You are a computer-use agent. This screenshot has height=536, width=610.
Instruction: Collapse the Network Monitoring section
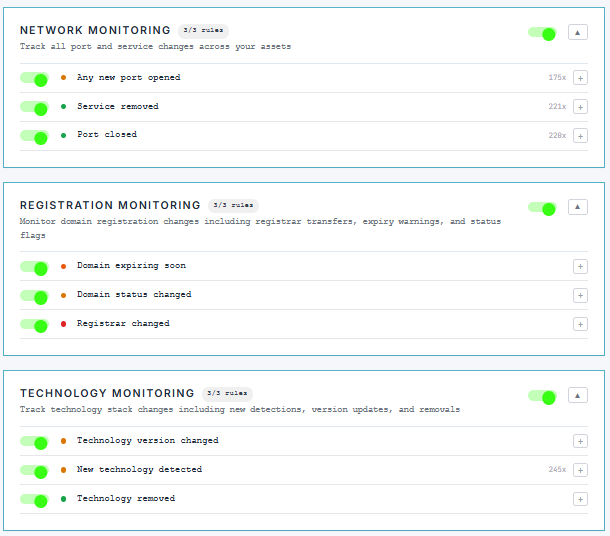(x=578, y=32)
